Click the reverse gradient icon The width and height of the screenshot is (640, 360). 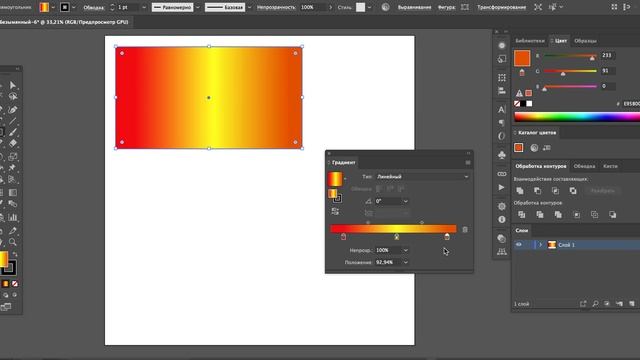coord(335,211)
